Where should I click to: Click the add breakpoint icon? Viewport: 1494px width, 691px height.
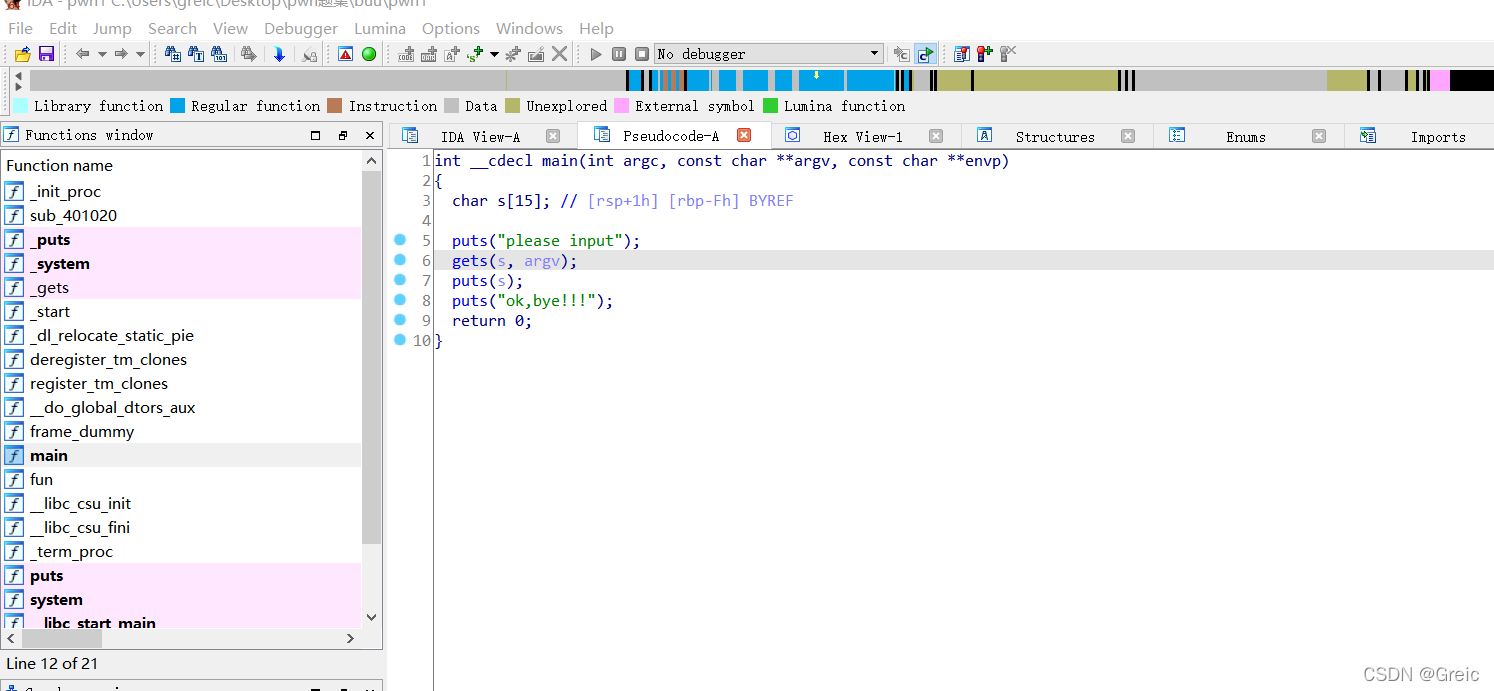pyautogui.click(x=984, y=54)
